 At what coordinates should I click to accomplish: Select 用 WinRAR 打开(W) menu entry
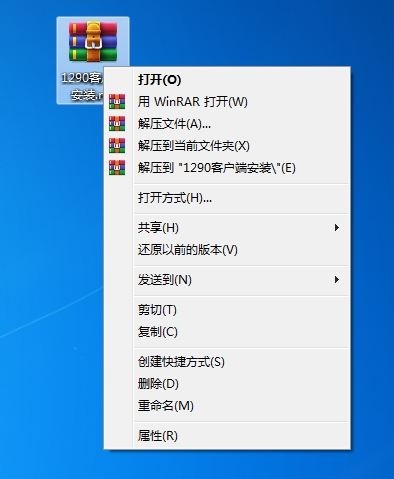click(x=227, y=102)
